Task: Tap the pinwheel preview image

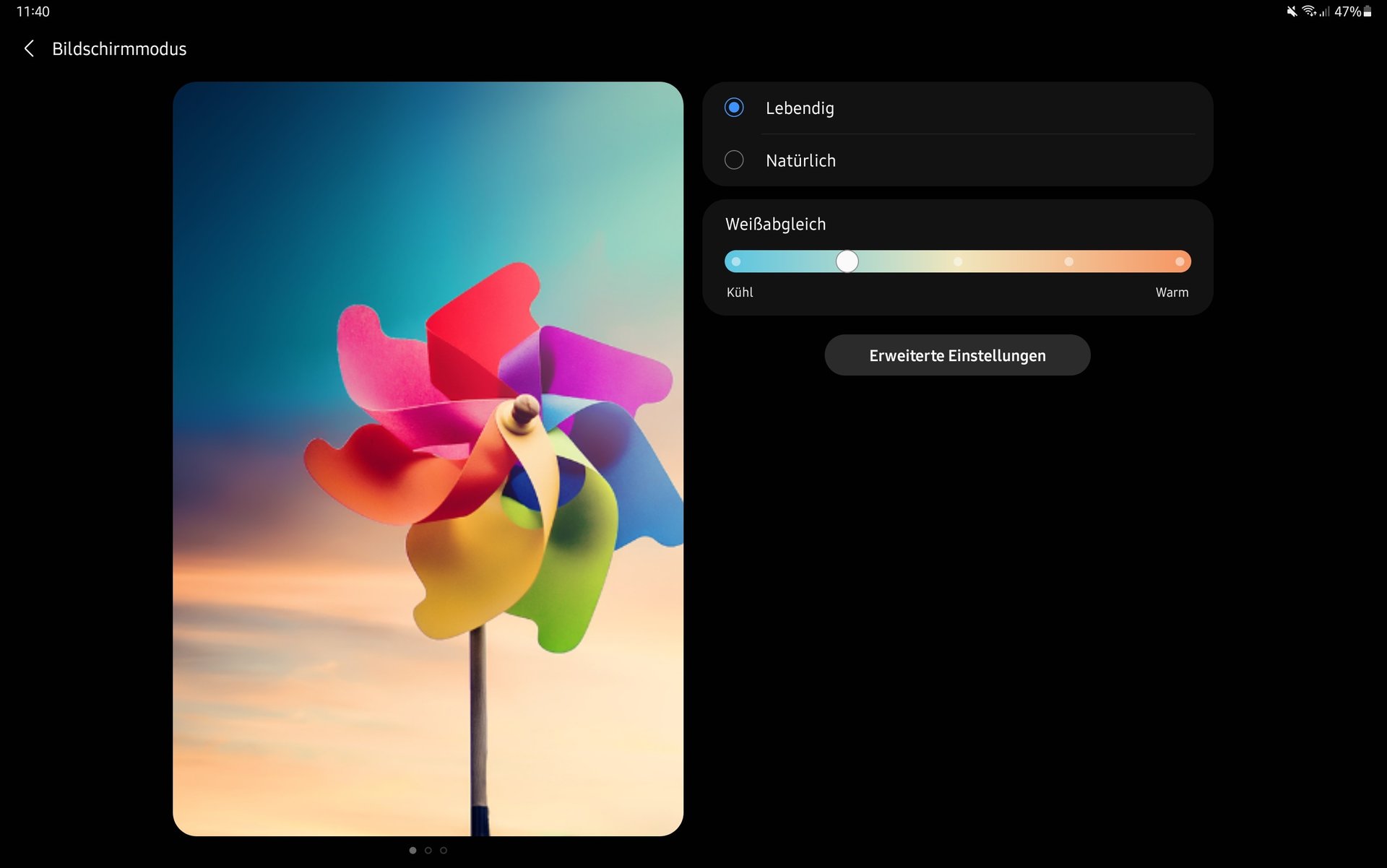Action: 428,459
